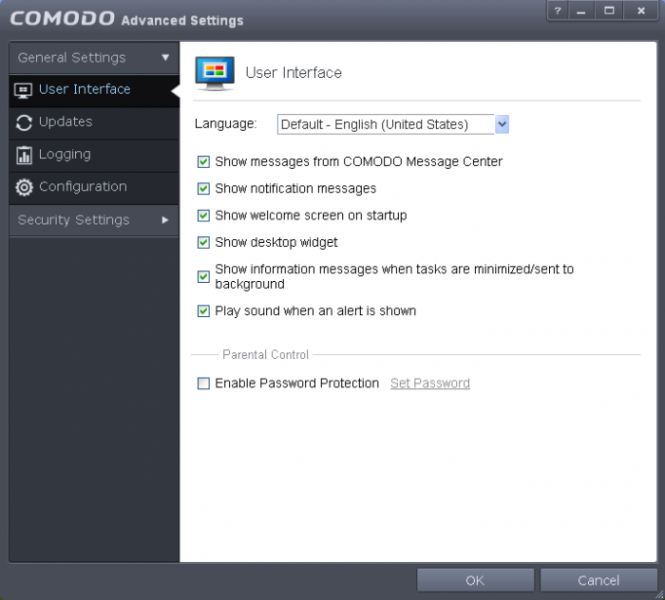Click the User Interface page heading text
665x600 pixels.
(x=293, y=73)
